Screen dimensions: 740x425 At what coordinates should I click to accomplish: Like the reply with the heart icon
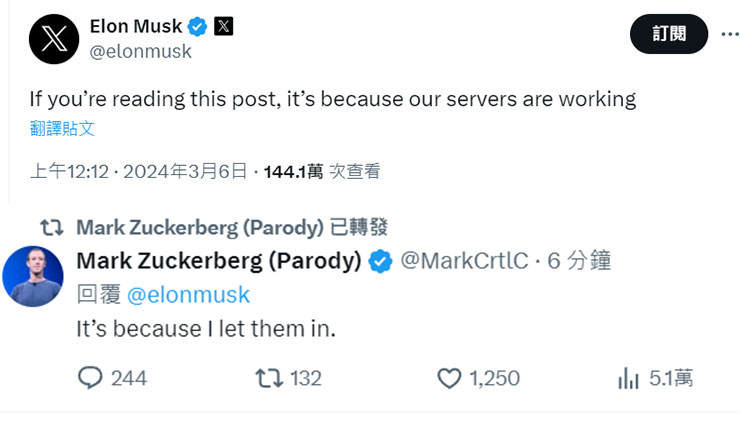pos(449,378)
